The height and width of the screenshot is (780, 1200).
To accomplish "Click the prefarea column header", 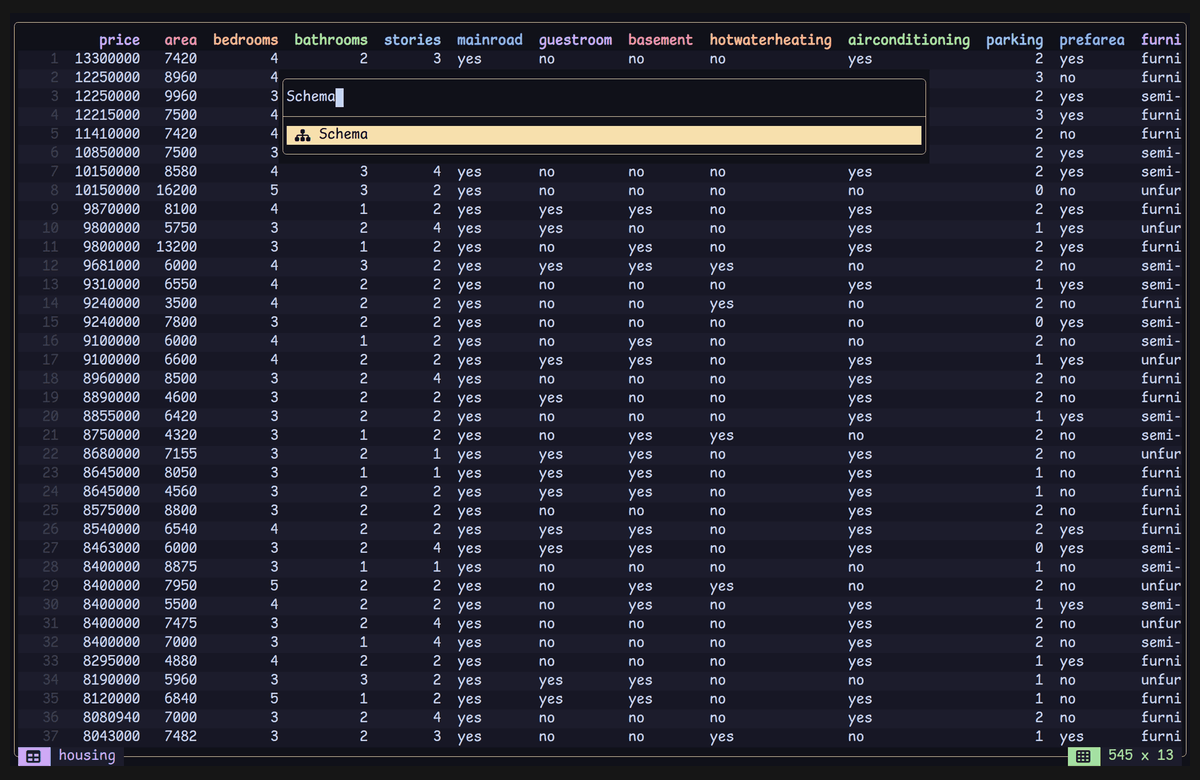I will pyautogui.click(x=1092, y=40).
